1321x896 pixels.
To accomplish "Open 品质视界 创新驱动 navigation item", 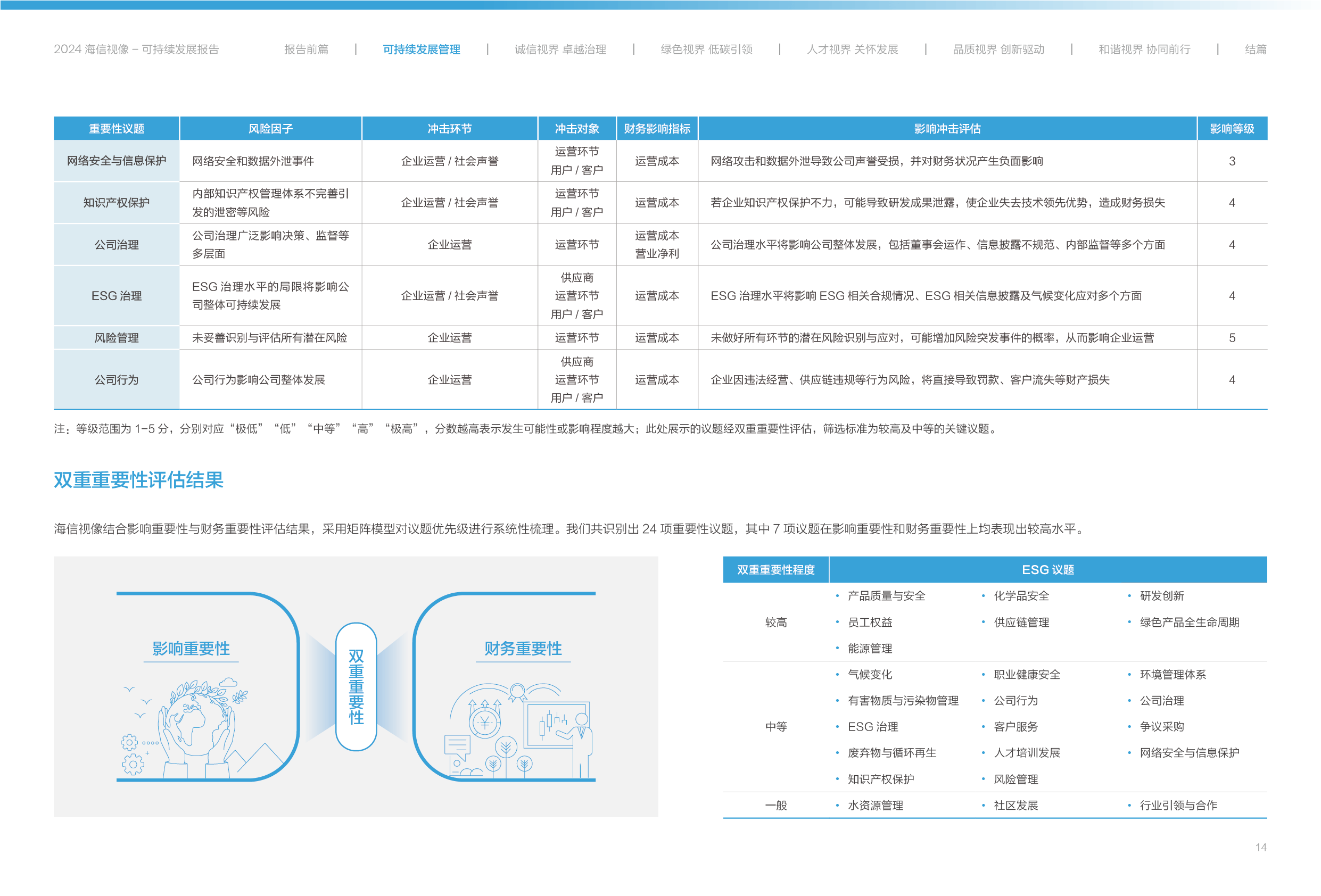I will (x=998, y=49).
